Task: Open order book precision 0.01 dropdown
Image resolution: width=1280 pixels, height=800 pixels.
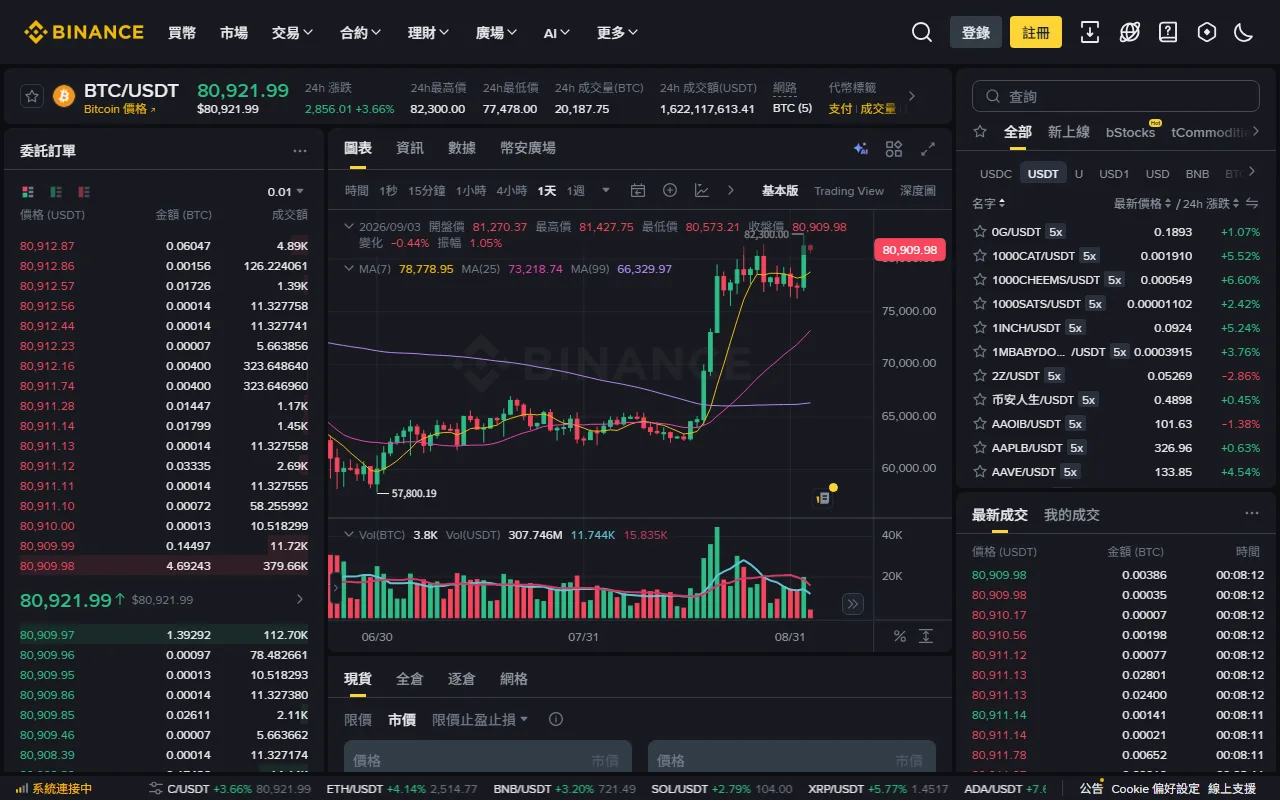Action: click(286, 192)
